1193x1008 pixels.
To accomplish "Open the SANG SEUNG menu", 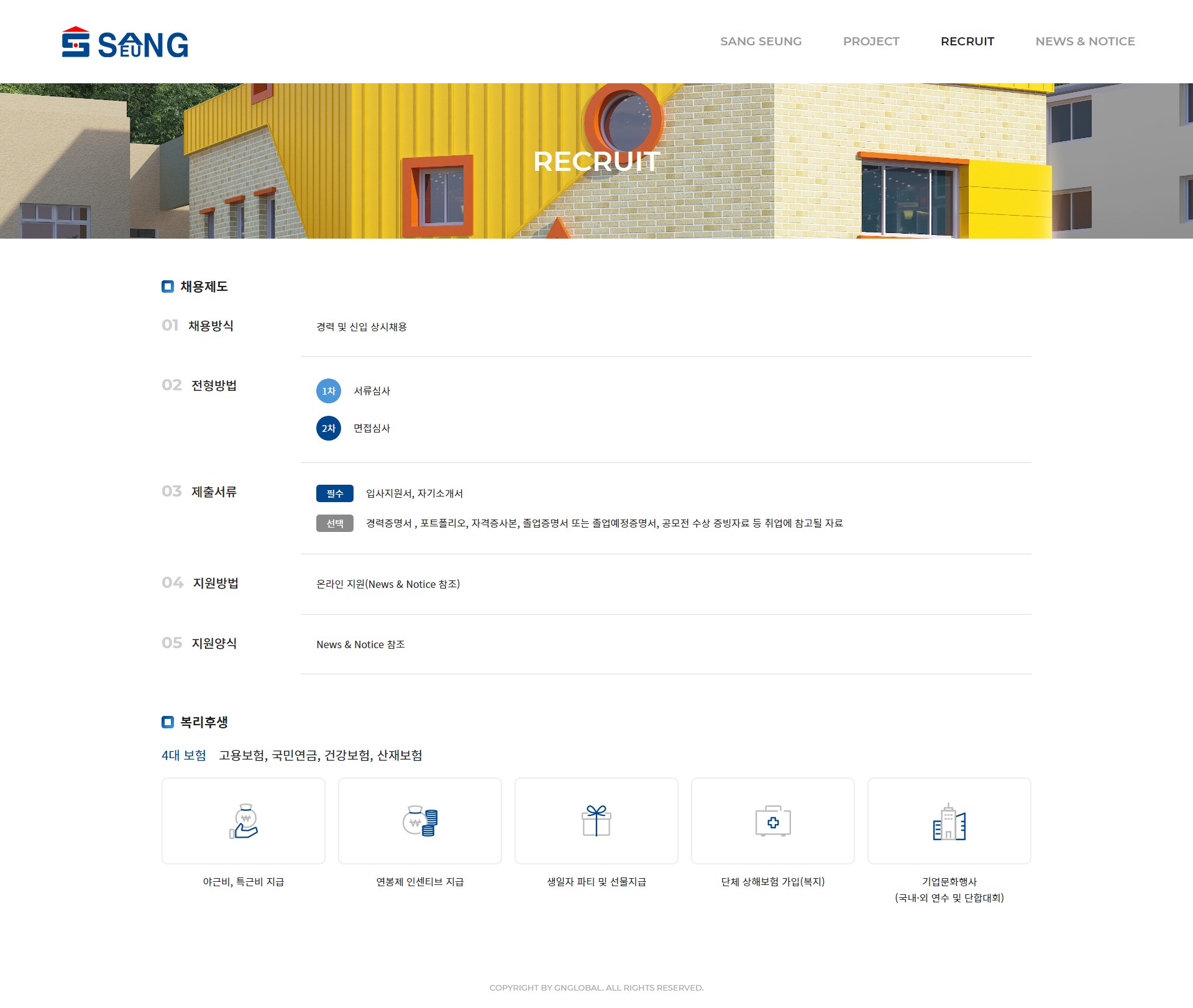I will coord(761,42).
